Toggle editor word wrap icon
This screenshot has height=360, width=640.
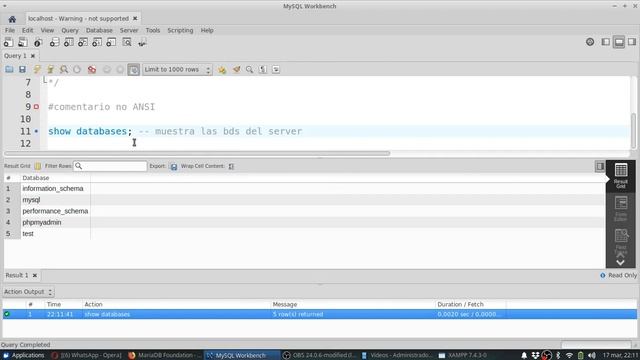[x=276, y=69]
